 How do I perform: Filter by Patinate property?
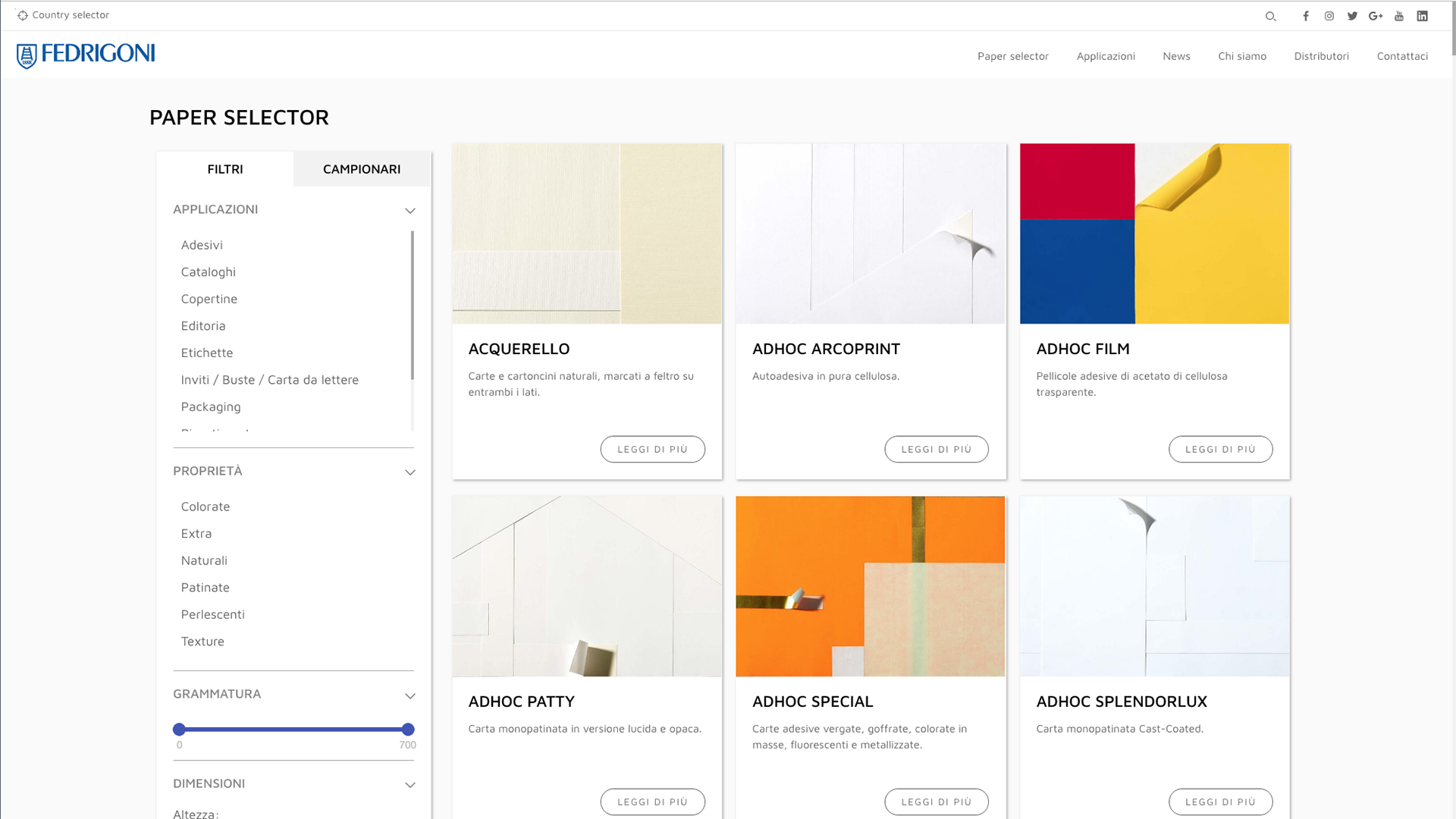pyautogui.click(x=206, y=588)
